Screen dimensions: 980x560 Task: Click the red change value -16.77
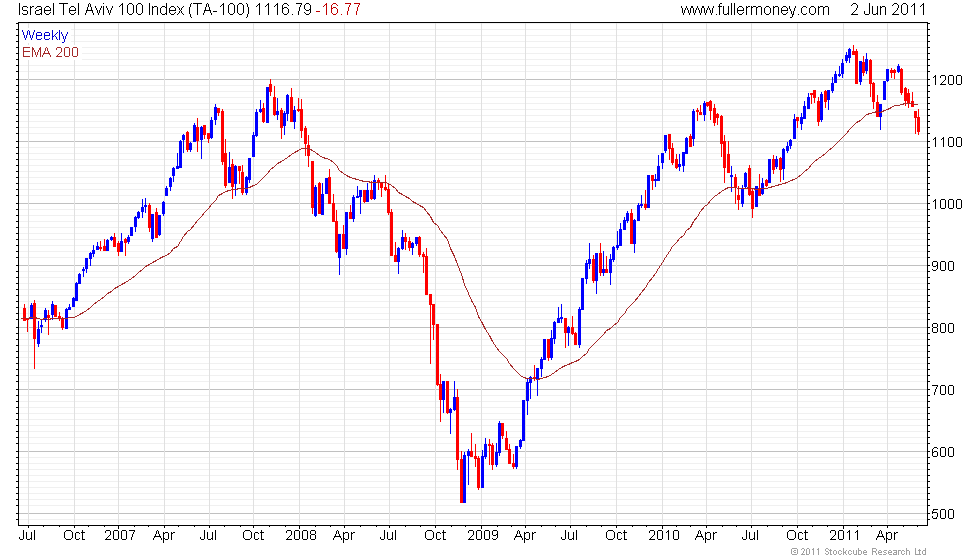(x=338, y=9)
